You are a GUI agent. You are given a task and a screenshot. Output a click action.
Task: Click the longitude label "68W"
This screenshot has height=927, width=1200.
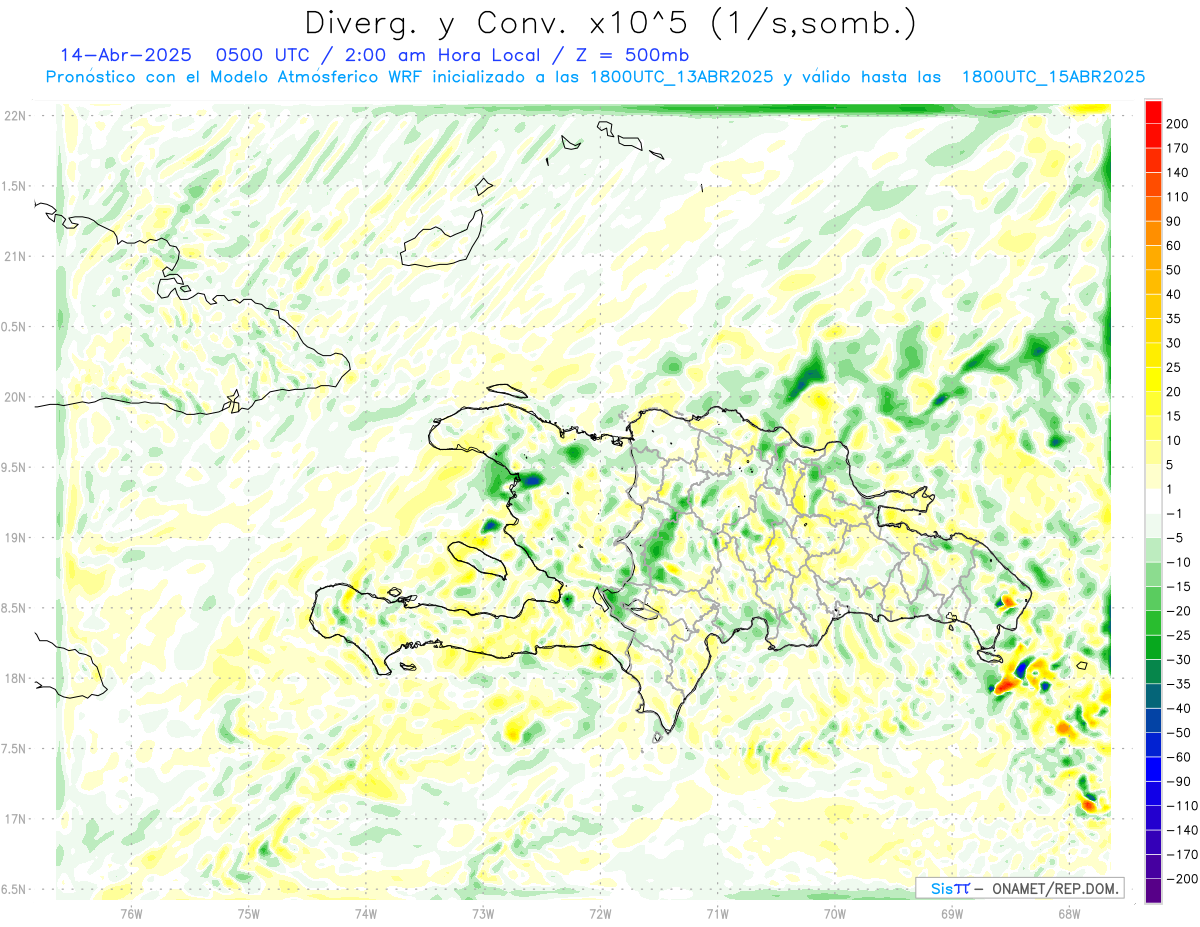pos(1069,913)
